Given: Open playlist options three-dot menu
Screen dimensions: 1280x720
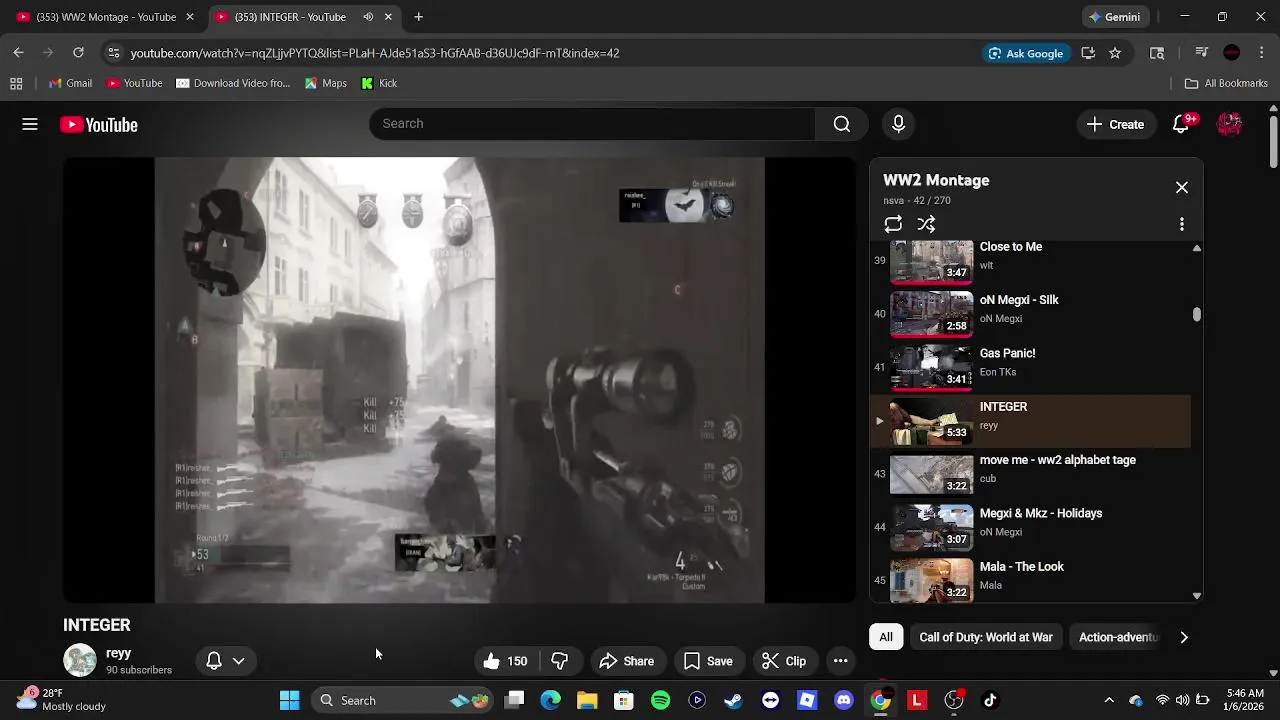Looking at the screenshot, I should click(1182, 224).
